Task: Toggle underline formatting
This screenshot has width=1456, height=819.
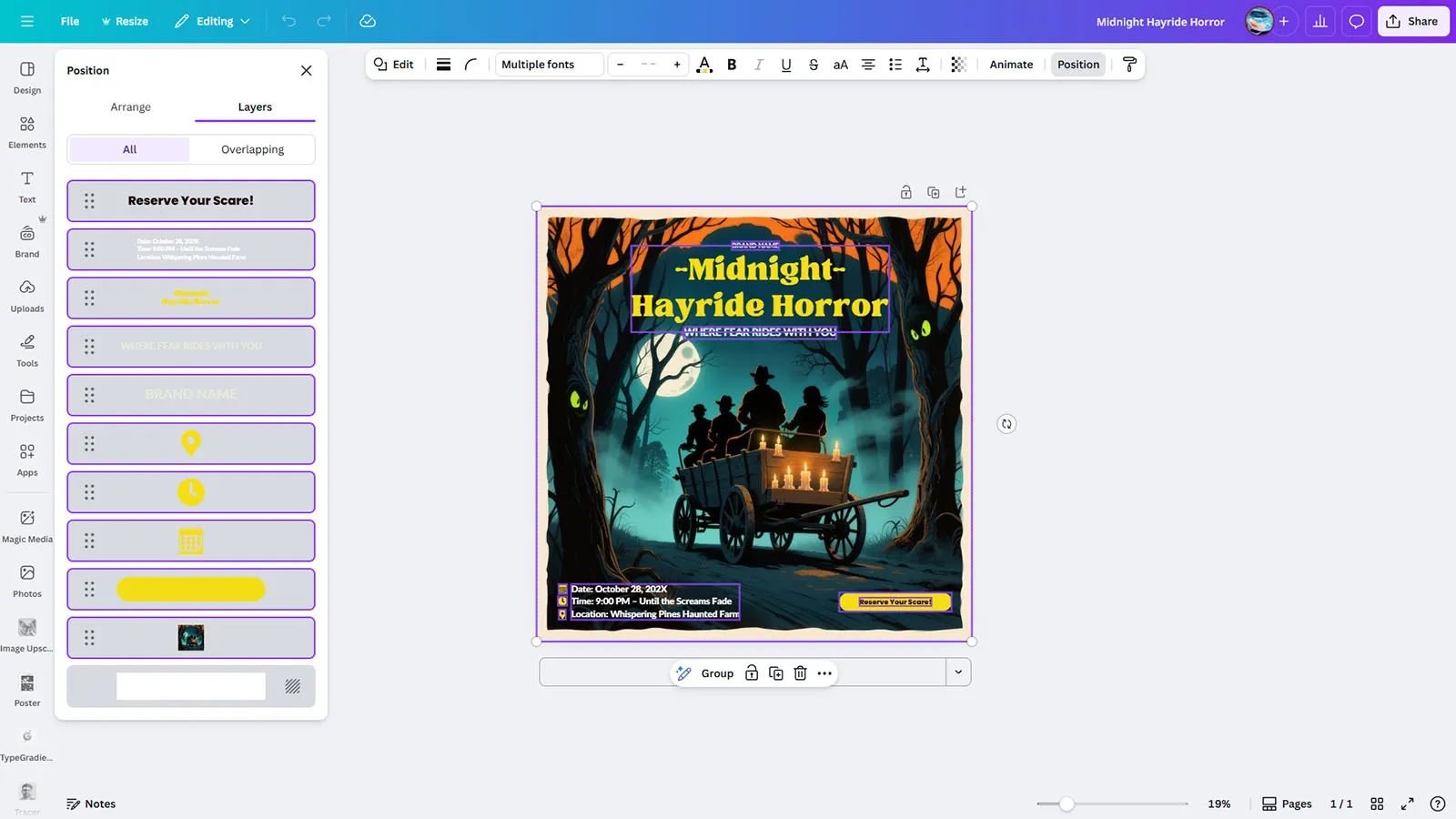Action: pos(786,65)
